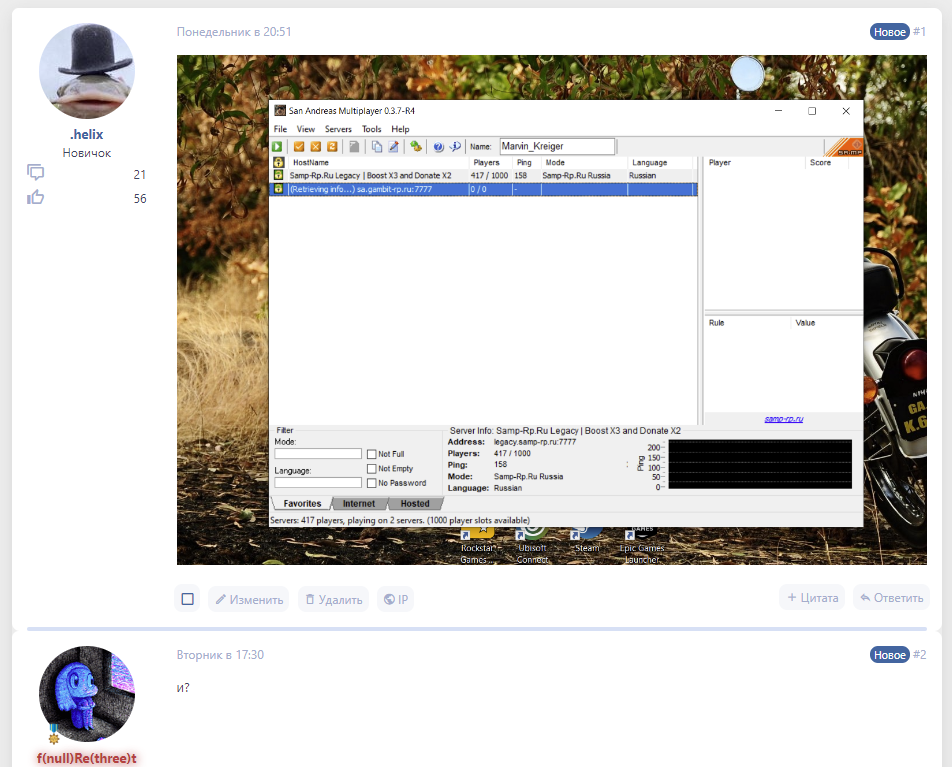This screenshot has height=767, width=952.
Task: Open the .helix user avatar
Action: tap(86, 72)
